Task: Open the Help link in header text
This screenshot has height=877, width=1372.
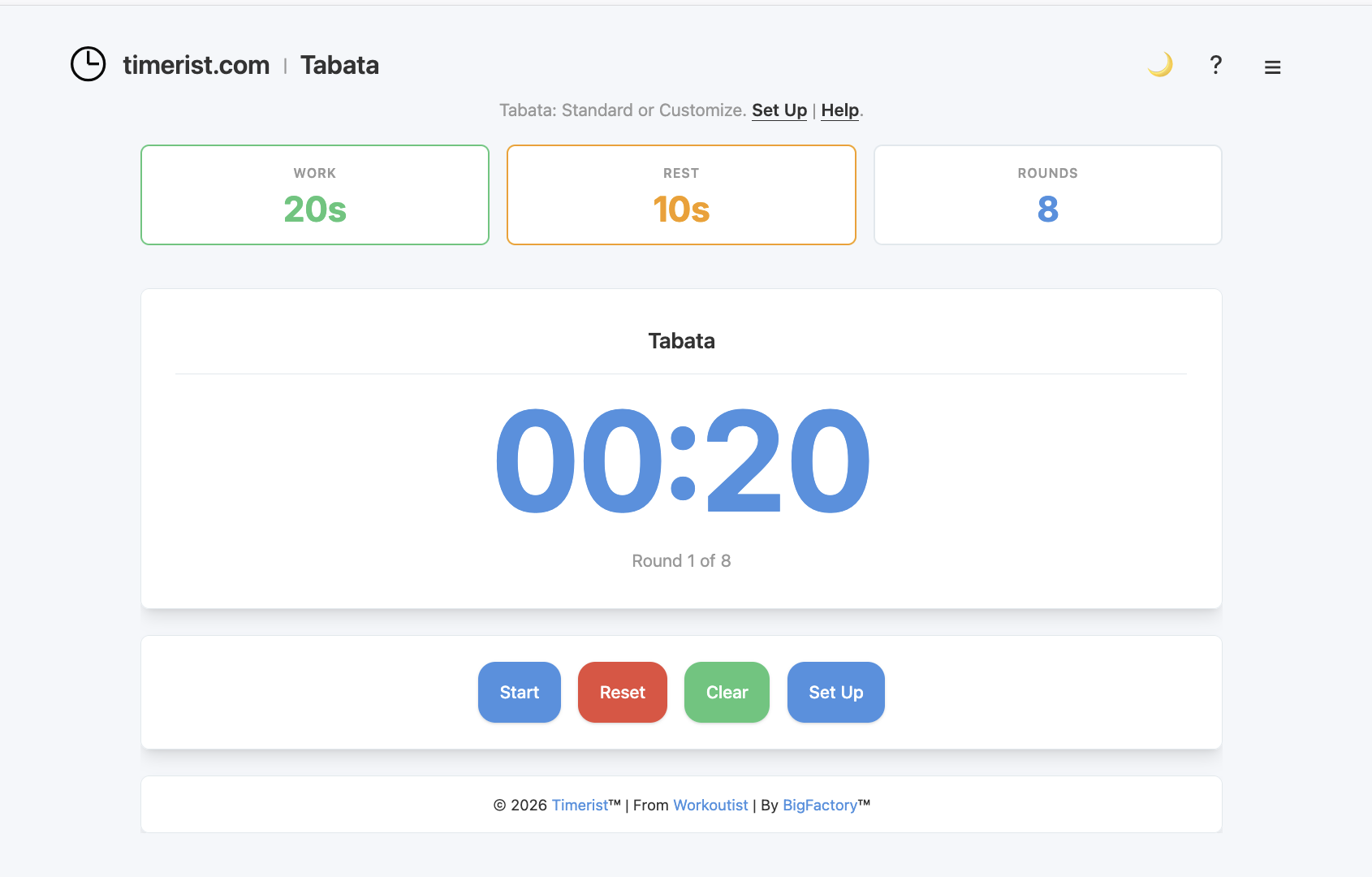Action: [839, 110]
